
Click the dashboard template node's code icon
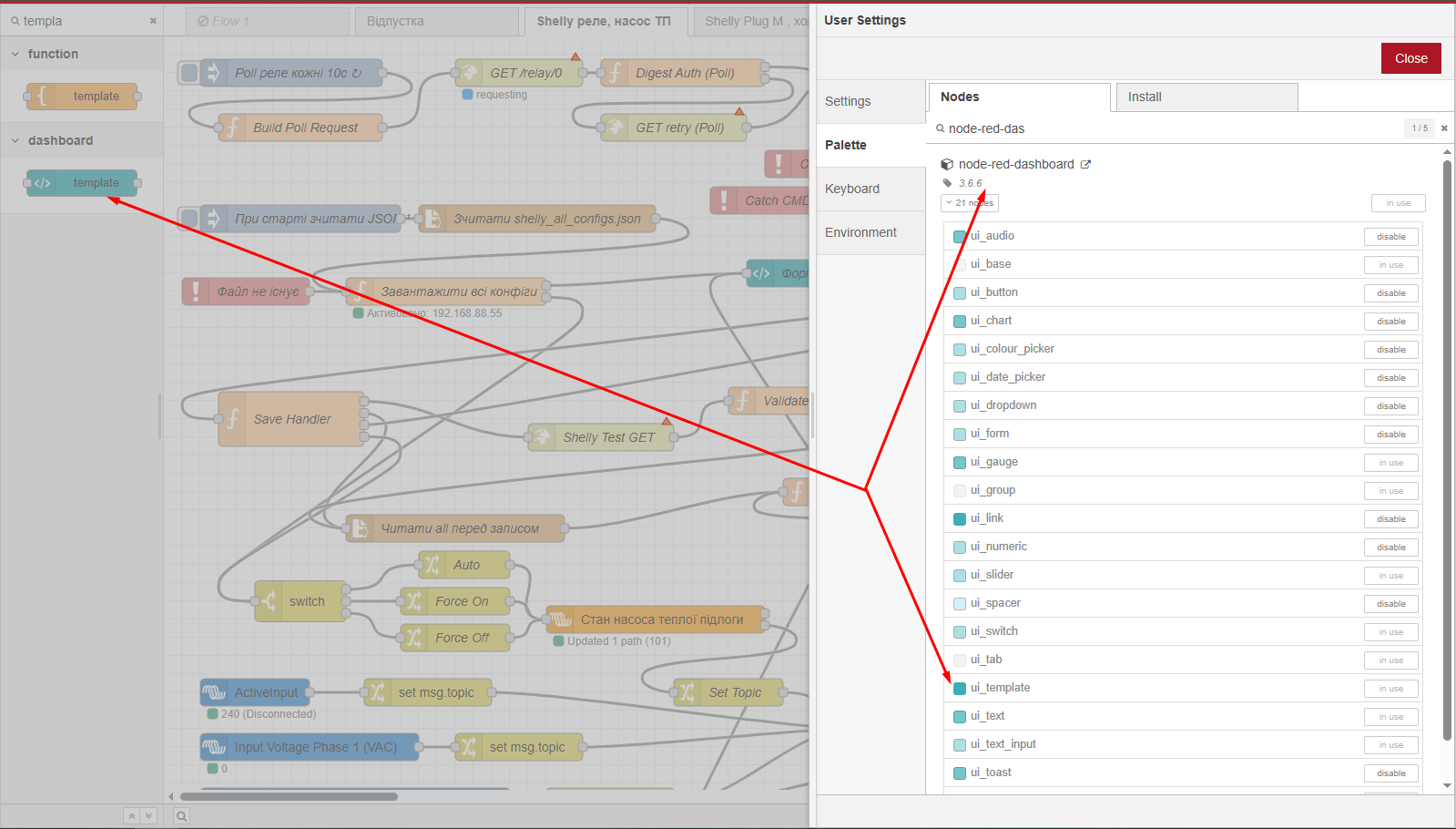43,183
